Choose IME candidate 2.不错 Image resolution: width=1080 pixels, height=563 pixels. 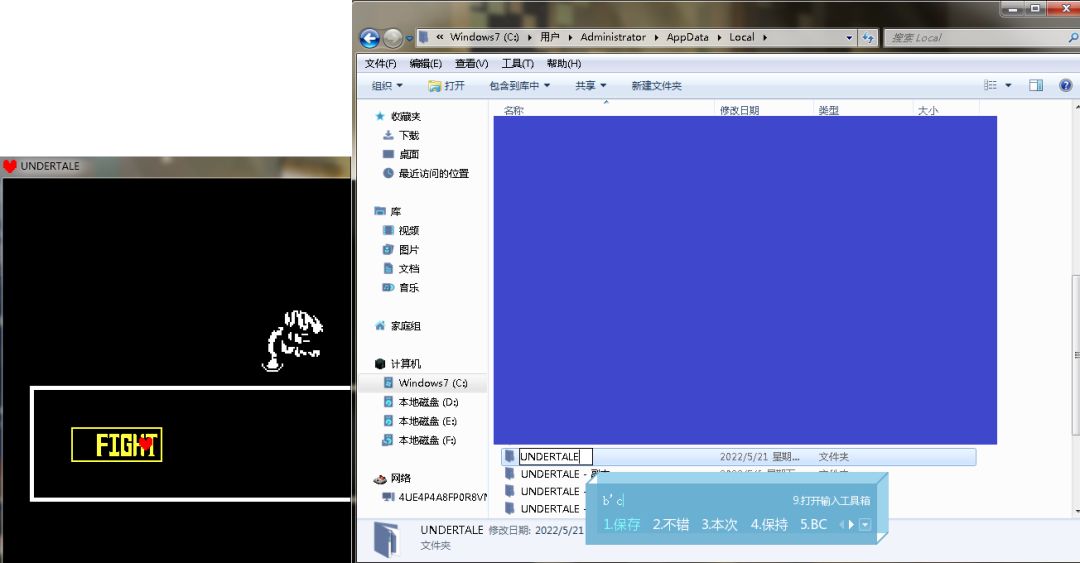pos(670,524)
